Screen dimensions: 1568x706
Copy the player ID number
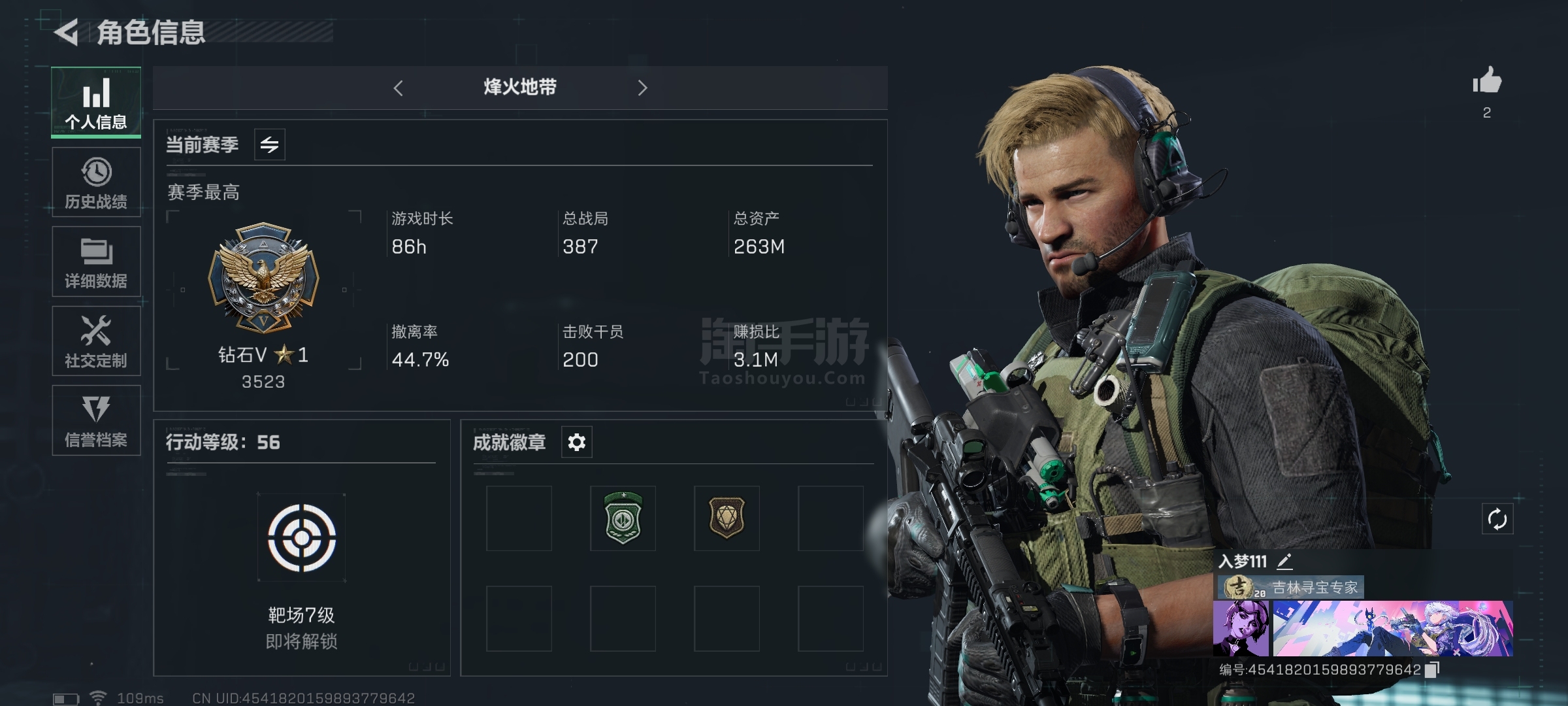(x=1431, y=669)
